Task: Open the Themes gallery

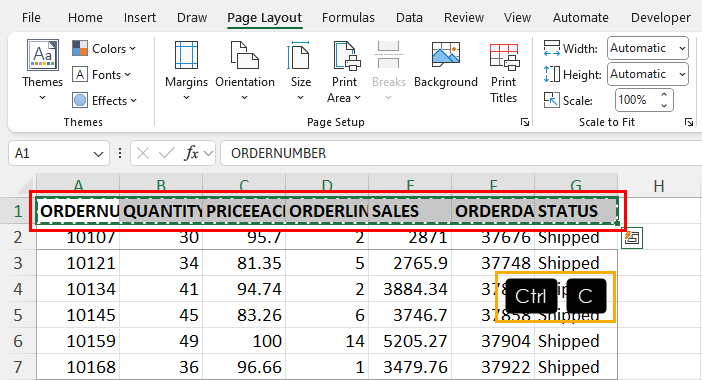Action: pos(43,70)
